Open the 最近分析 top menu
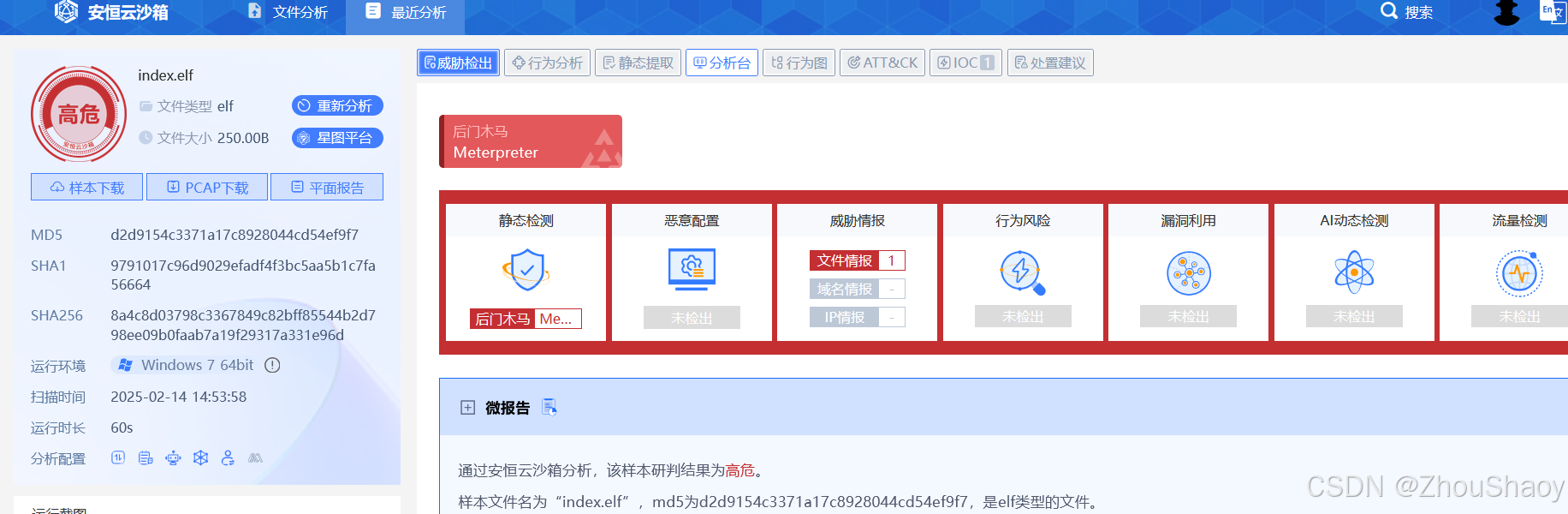Viewport: 1568px width, 514px height. tap(406, 12)
